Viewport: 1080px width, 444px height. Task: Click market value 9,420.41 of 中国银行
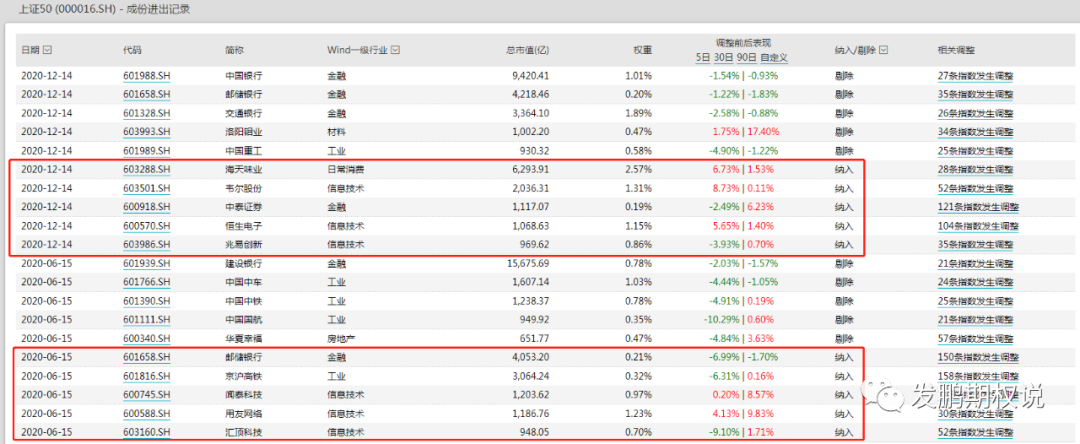[532, 75]
